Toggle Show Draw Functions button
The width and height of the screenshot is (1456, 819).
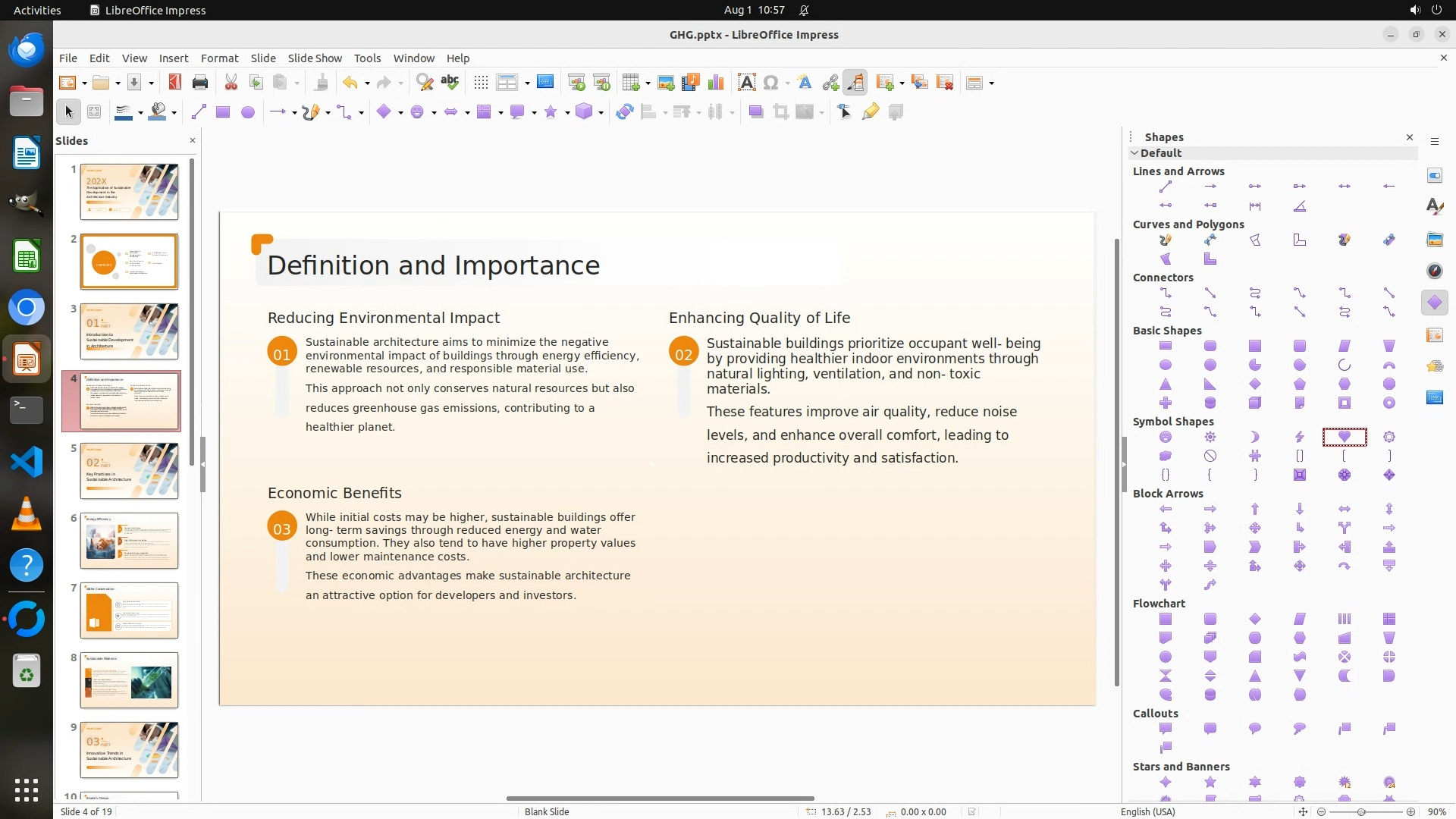coord(855,83)
